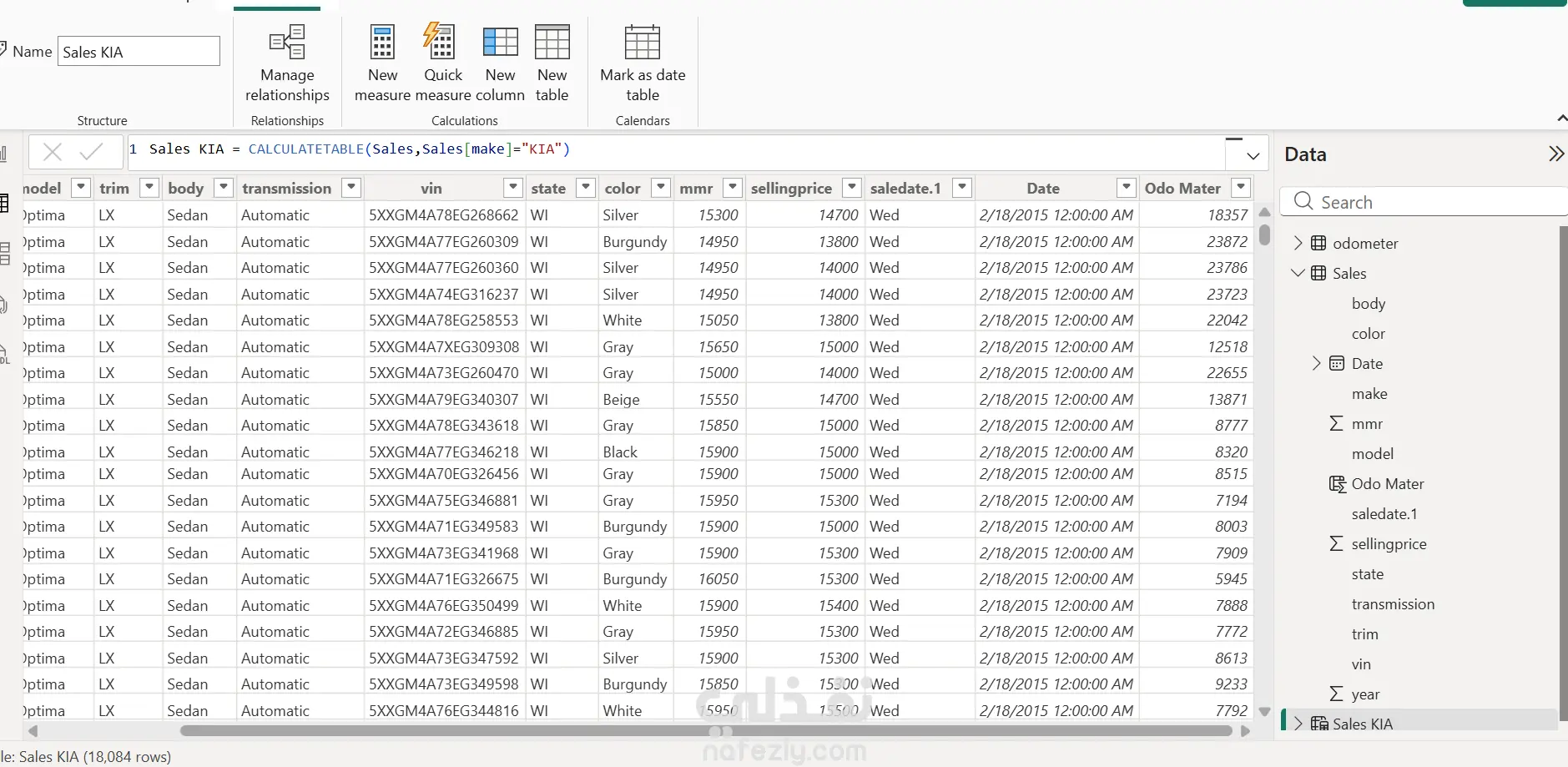Click the table Name input field
Screen dimensions: 1568x767
pyautogui.click(x=139, y=52)
